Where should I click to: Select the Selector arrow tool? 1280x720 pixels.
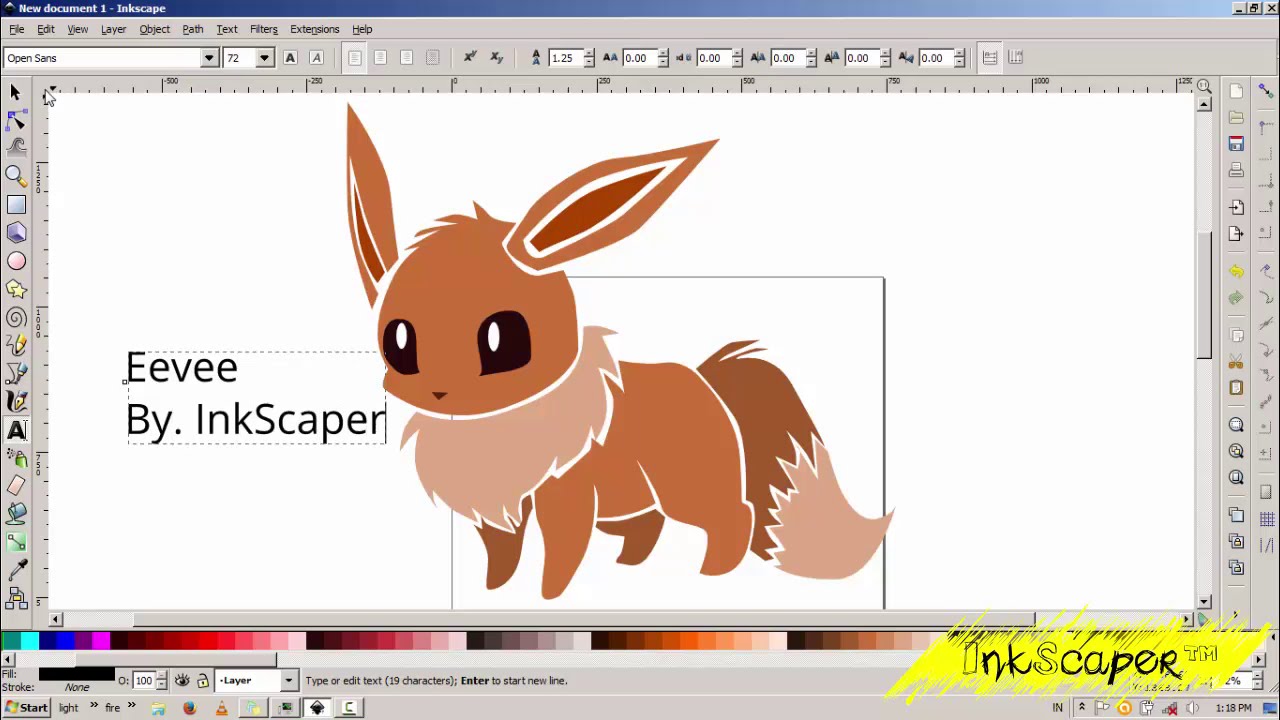[15, 92]
